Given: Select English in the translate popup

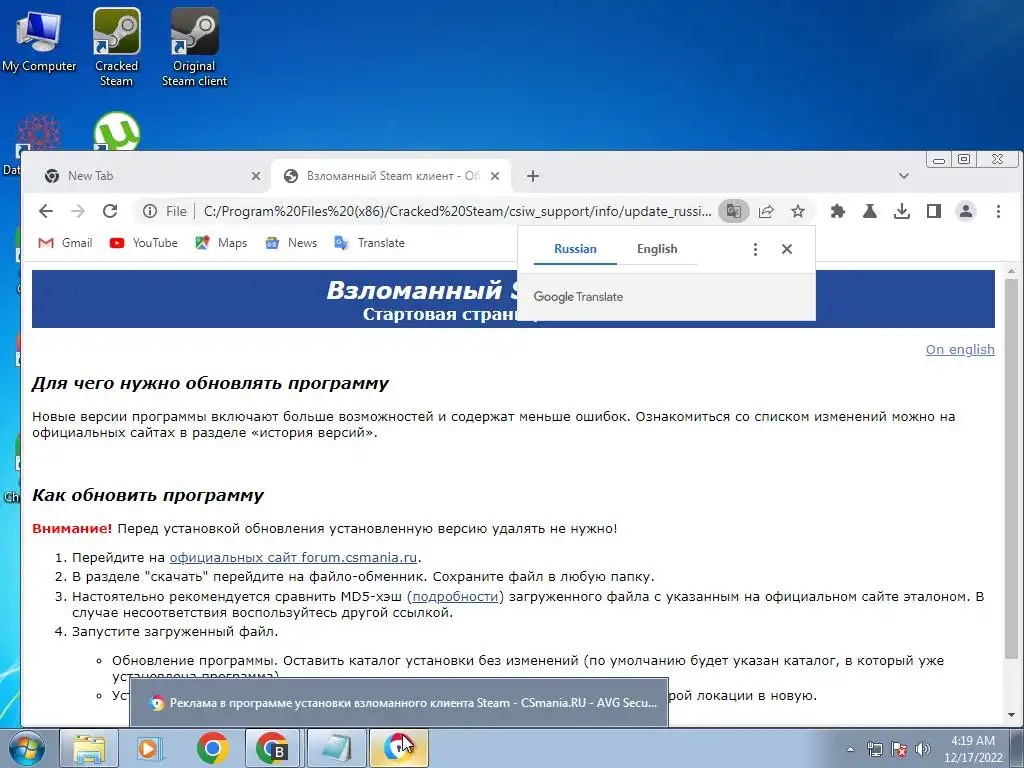Looking at the screenshot, I should pos(657,249).
